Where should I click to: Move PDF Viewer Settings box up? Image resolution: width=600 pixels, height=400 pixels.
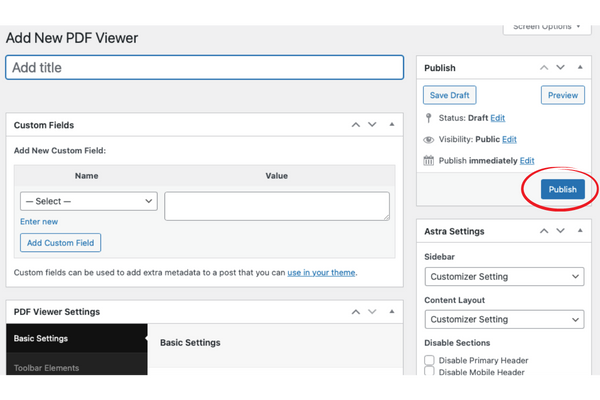pyautogui.click(x=356, y=312)
